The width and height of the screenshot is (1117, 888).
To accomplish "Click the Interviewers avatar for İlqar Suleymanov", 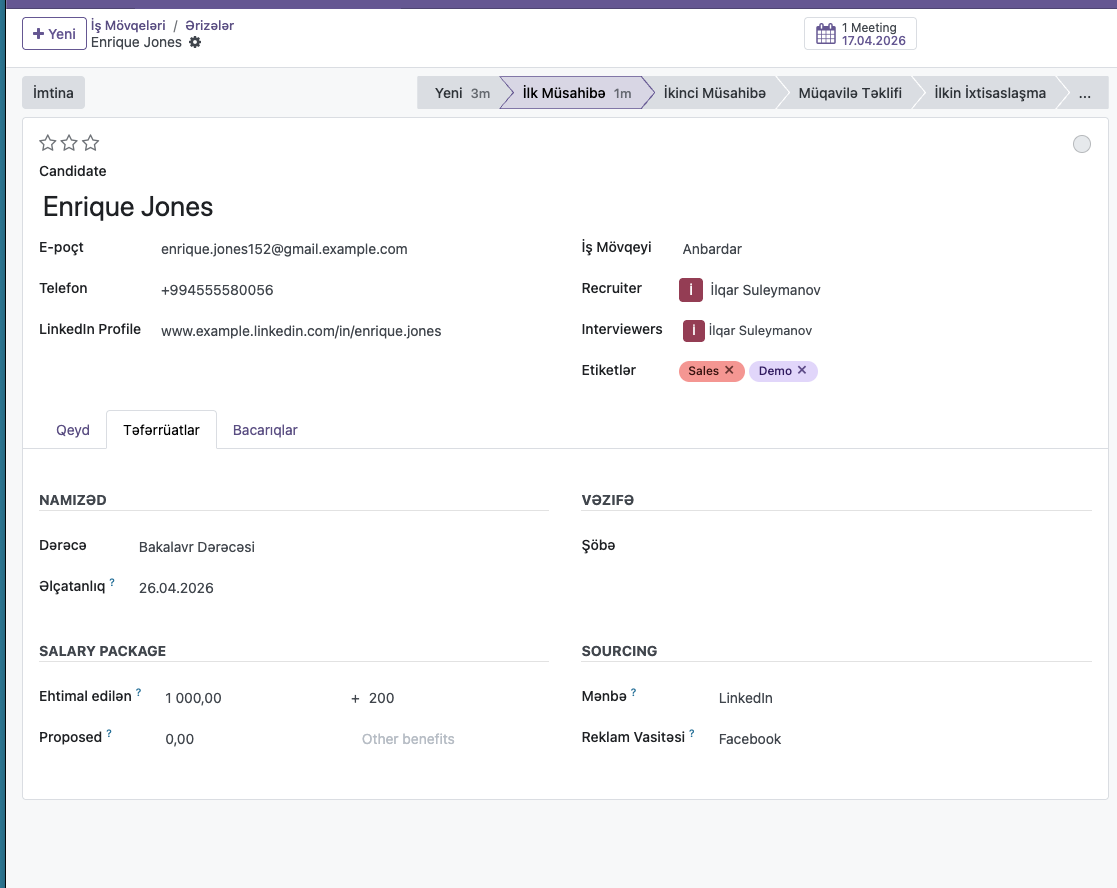I will 694,330.
